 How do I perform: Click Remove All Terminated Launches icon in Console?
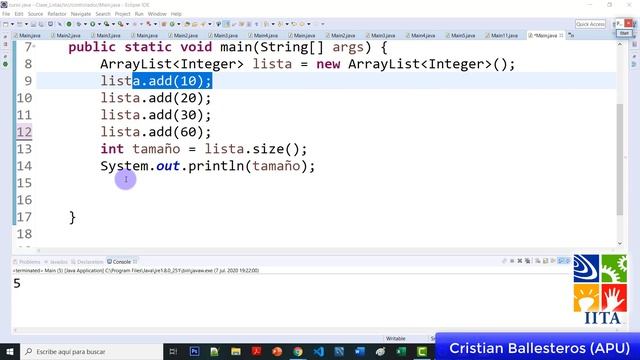(x=527, y=261)
